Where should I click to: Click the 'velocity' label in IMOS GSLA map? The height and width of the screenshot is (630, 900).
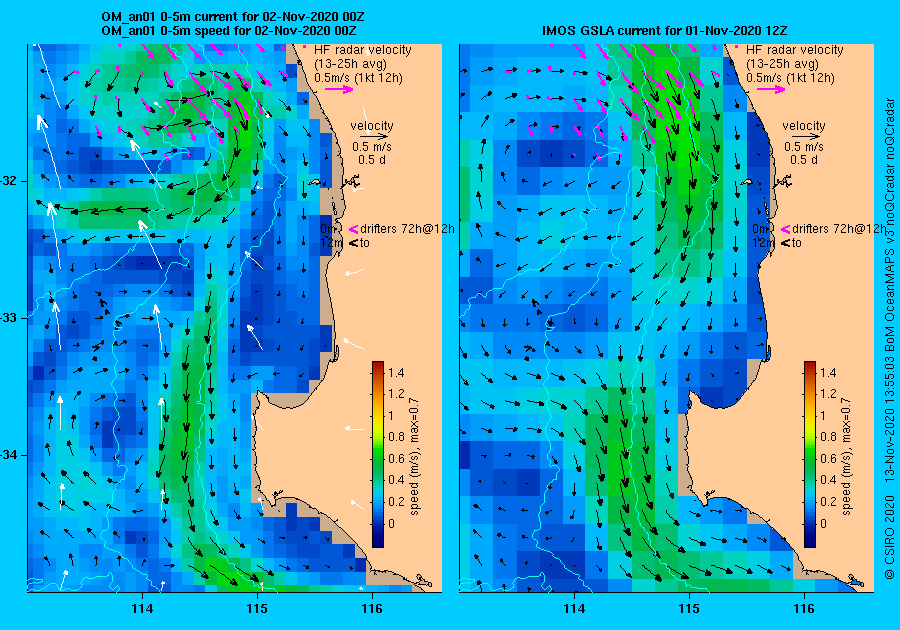pyautogui.click(x=804, y=126)
